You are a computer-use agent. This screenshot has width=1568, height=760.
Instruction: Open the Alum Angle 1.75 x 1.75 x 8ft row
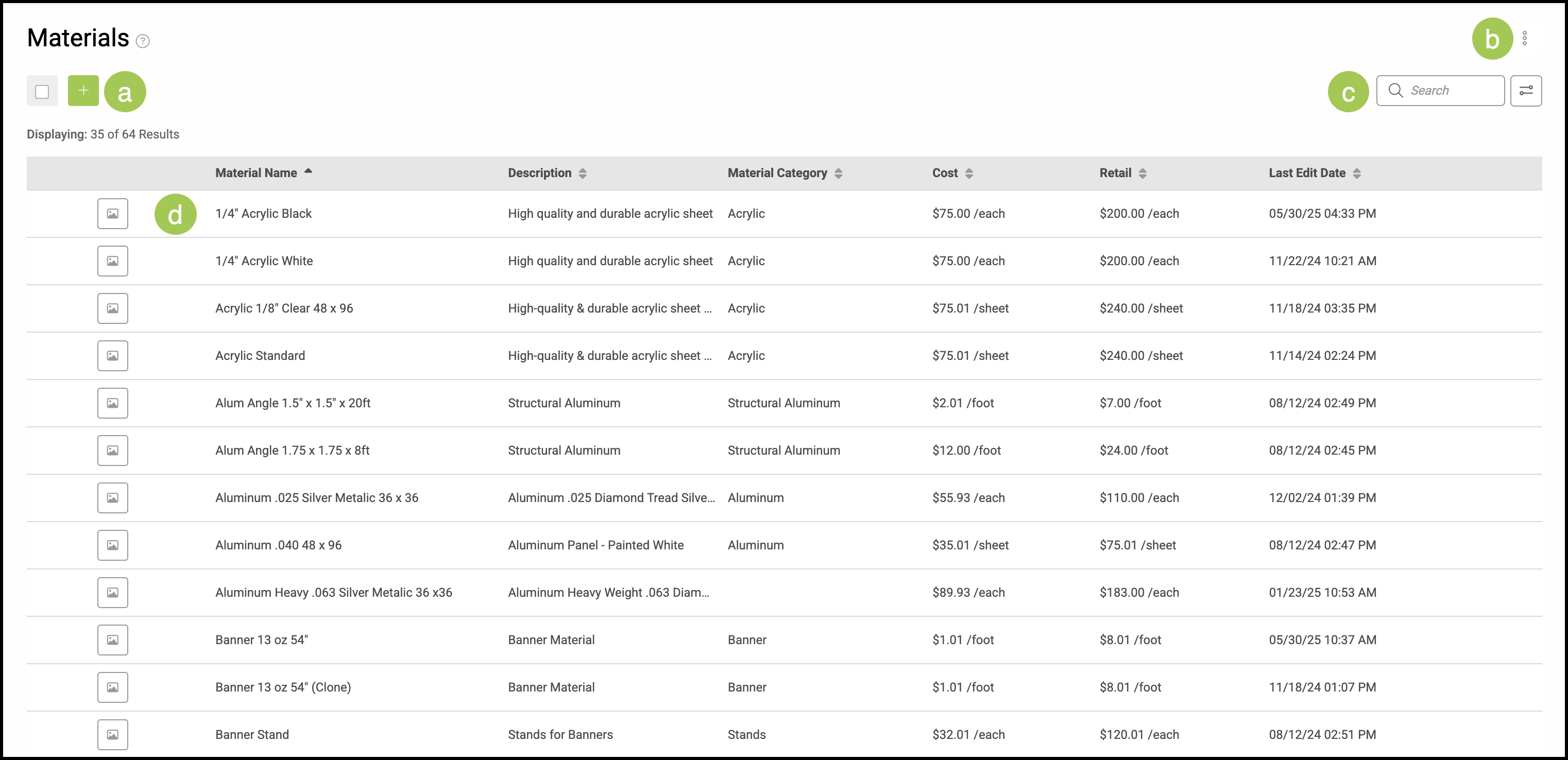click(x=292, y=450)
